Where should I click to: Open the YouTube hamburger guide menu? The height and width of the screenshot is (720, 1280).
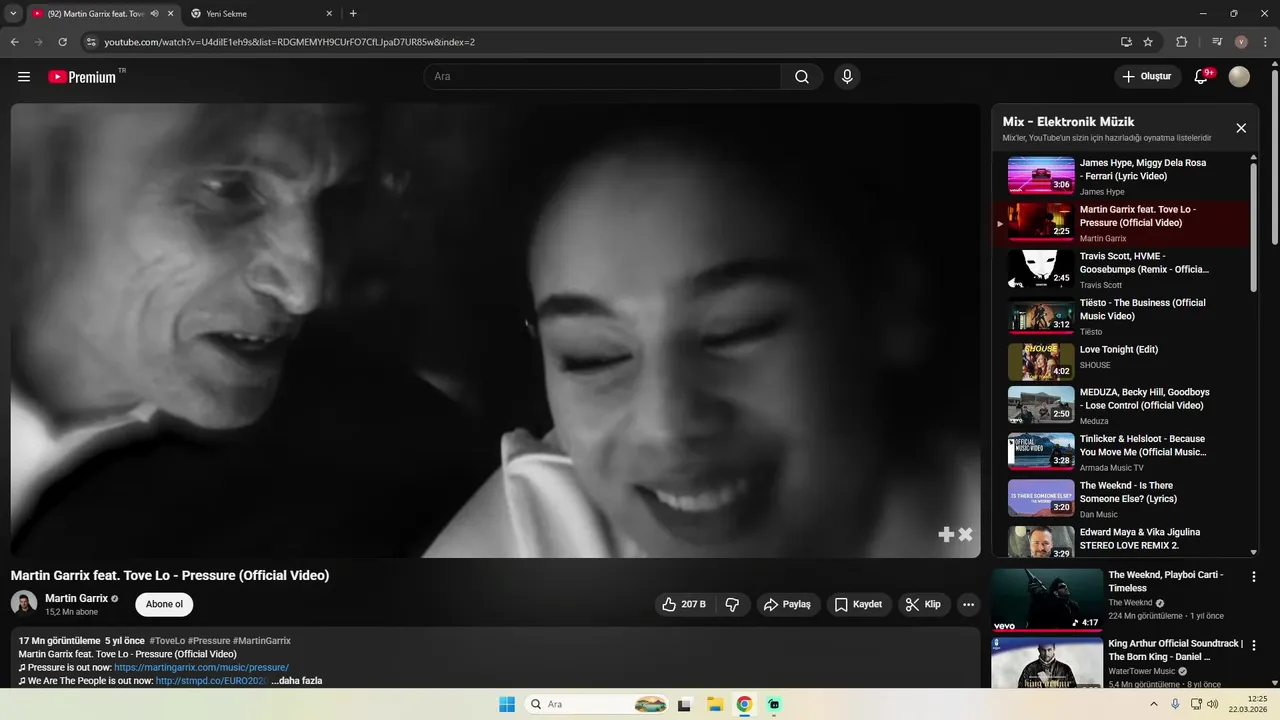(x=24, y=77)
